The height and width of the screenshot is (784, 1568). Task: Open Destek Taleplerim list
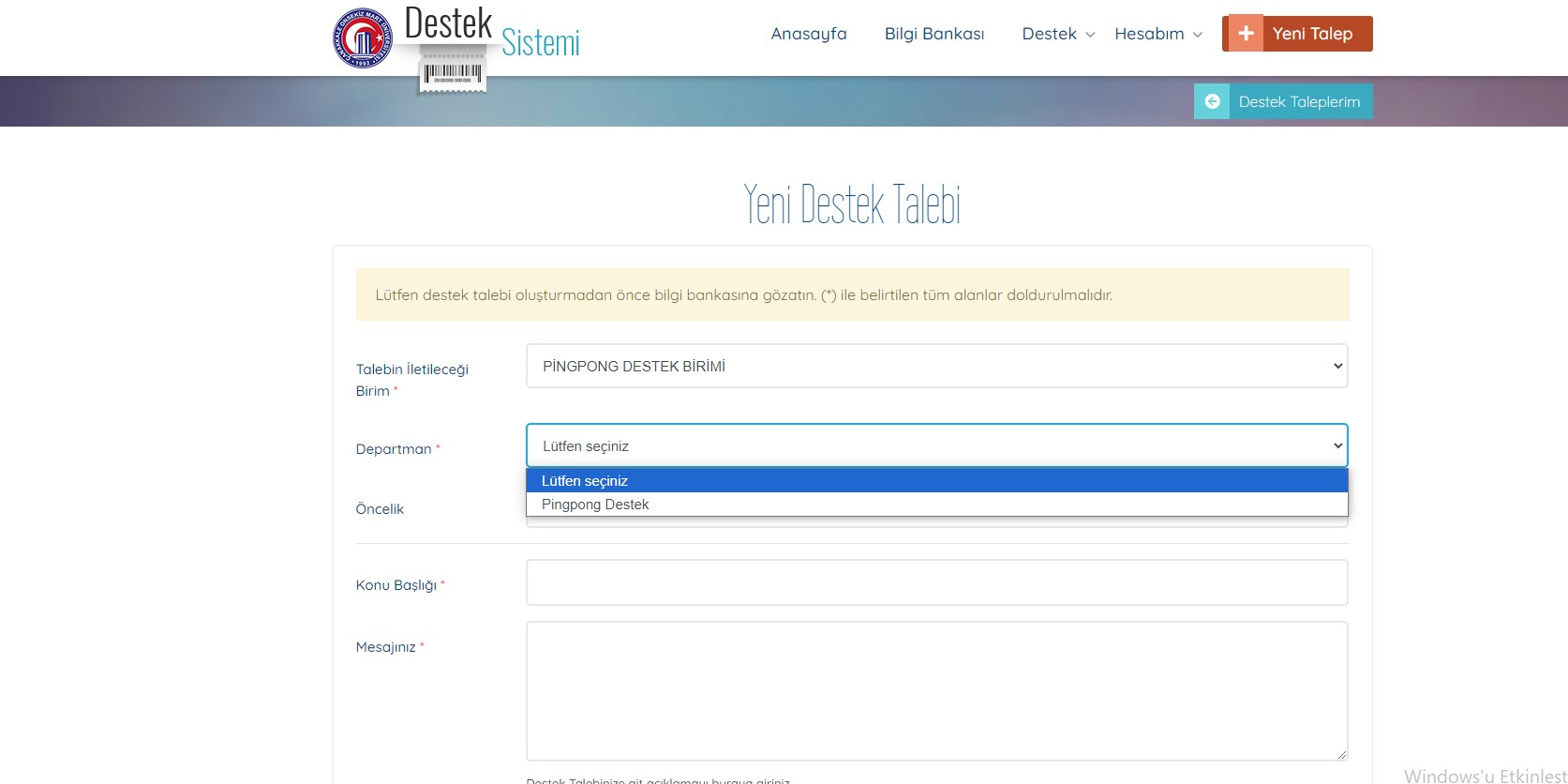click(1283, 101)
